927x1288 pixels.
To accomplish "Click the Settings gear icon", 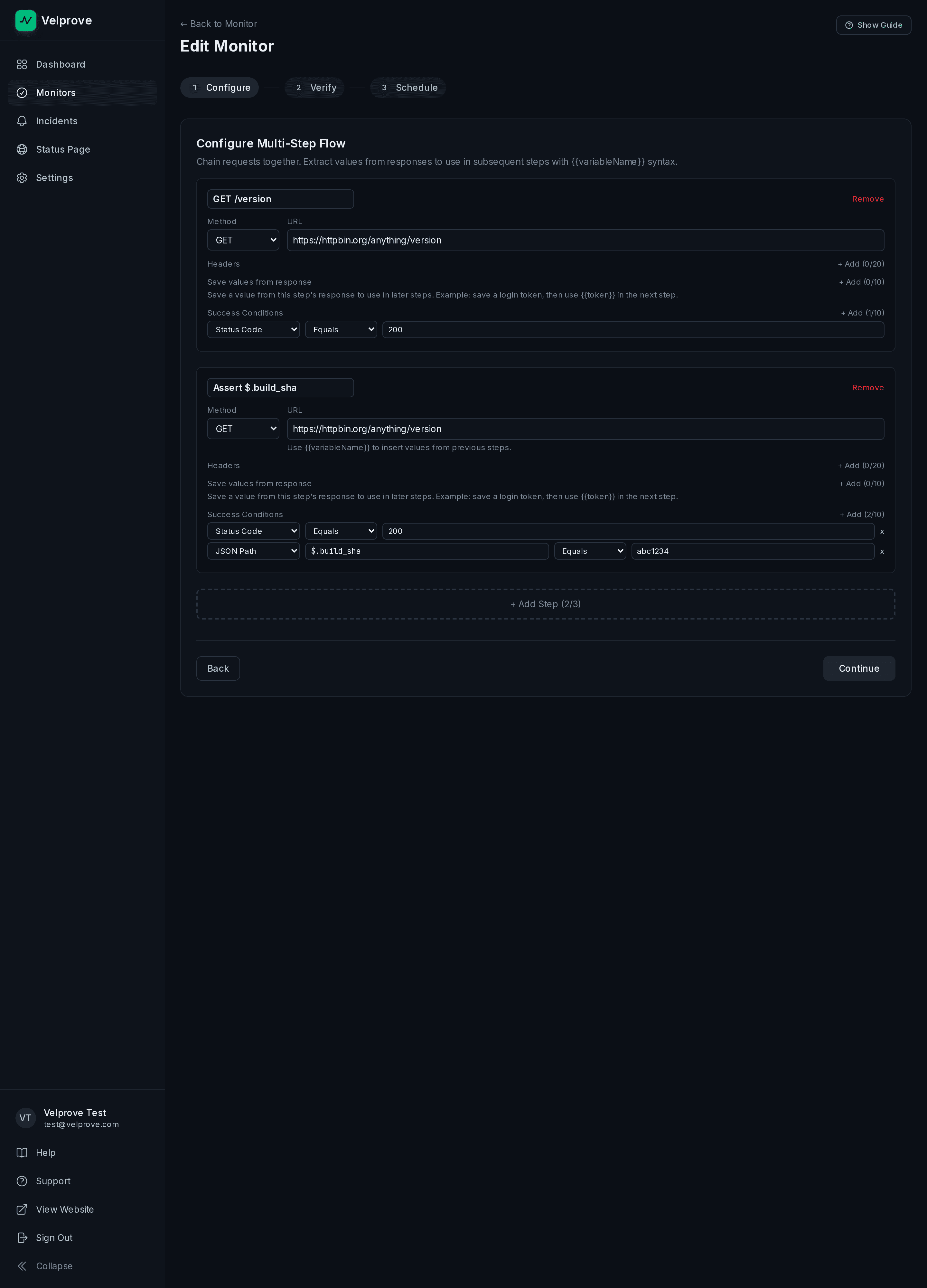I will click(22, 178).
